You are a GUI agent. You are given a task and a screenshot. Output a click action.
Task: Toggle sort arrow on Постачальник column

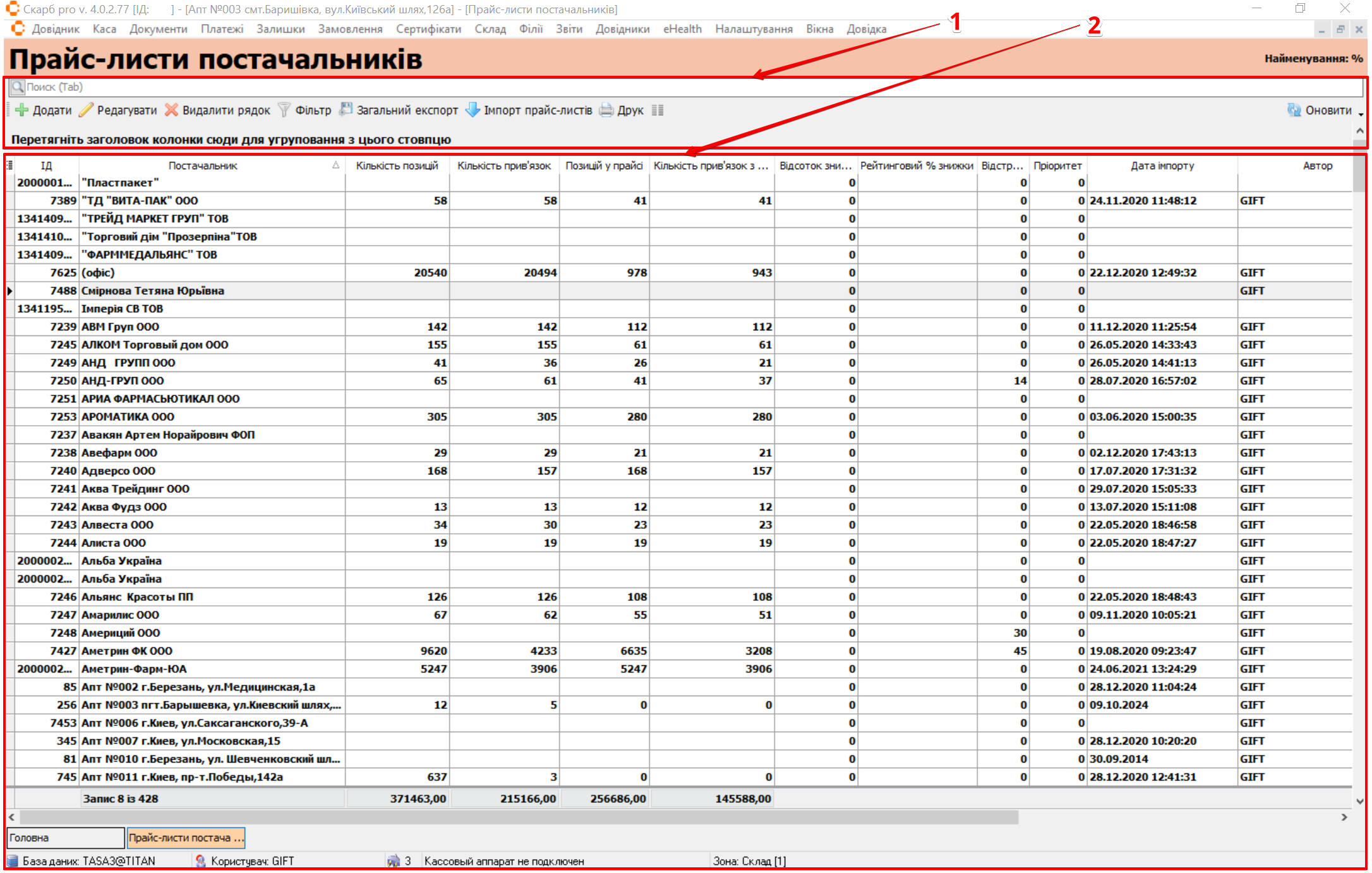pyautogui.click(x=335, y=166)
